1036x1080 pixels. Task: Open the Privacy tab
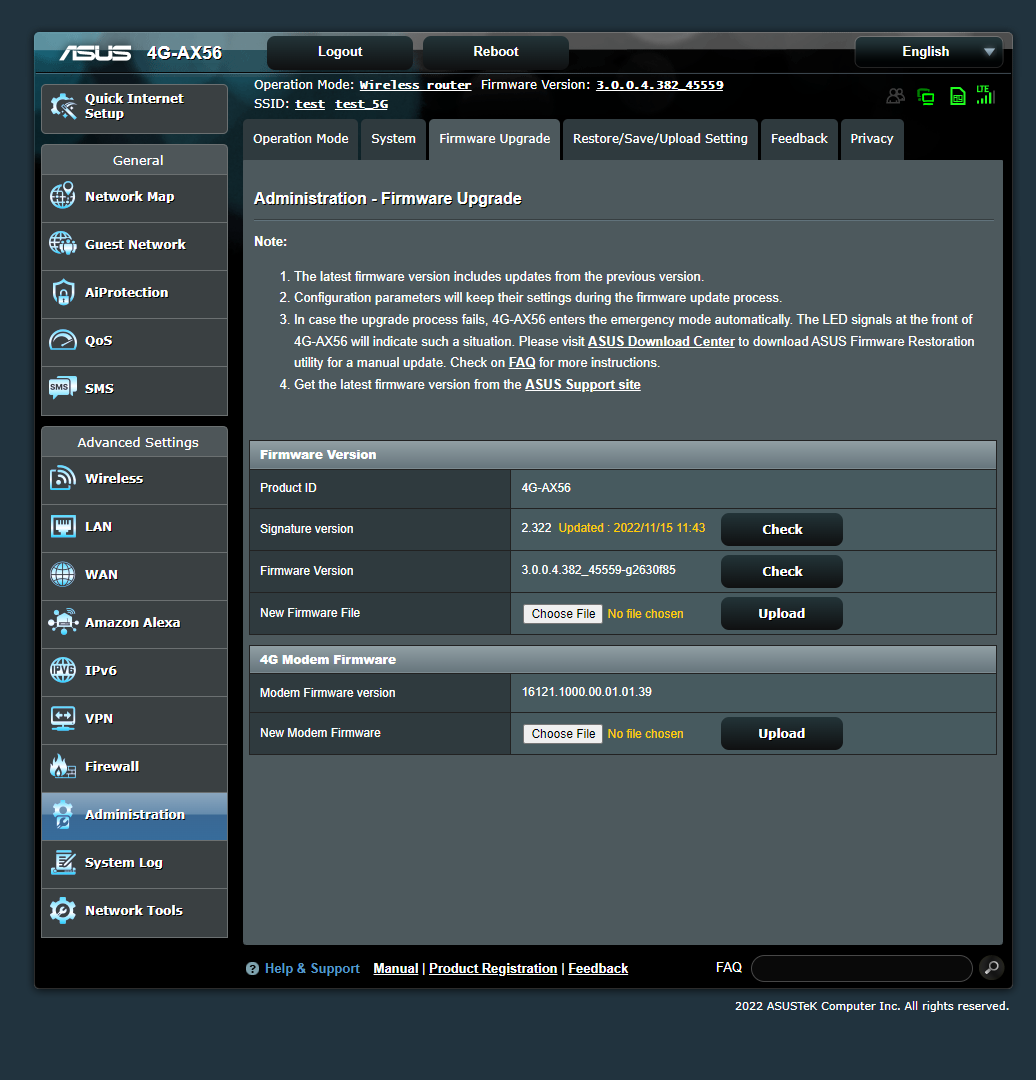click(871, 139)
